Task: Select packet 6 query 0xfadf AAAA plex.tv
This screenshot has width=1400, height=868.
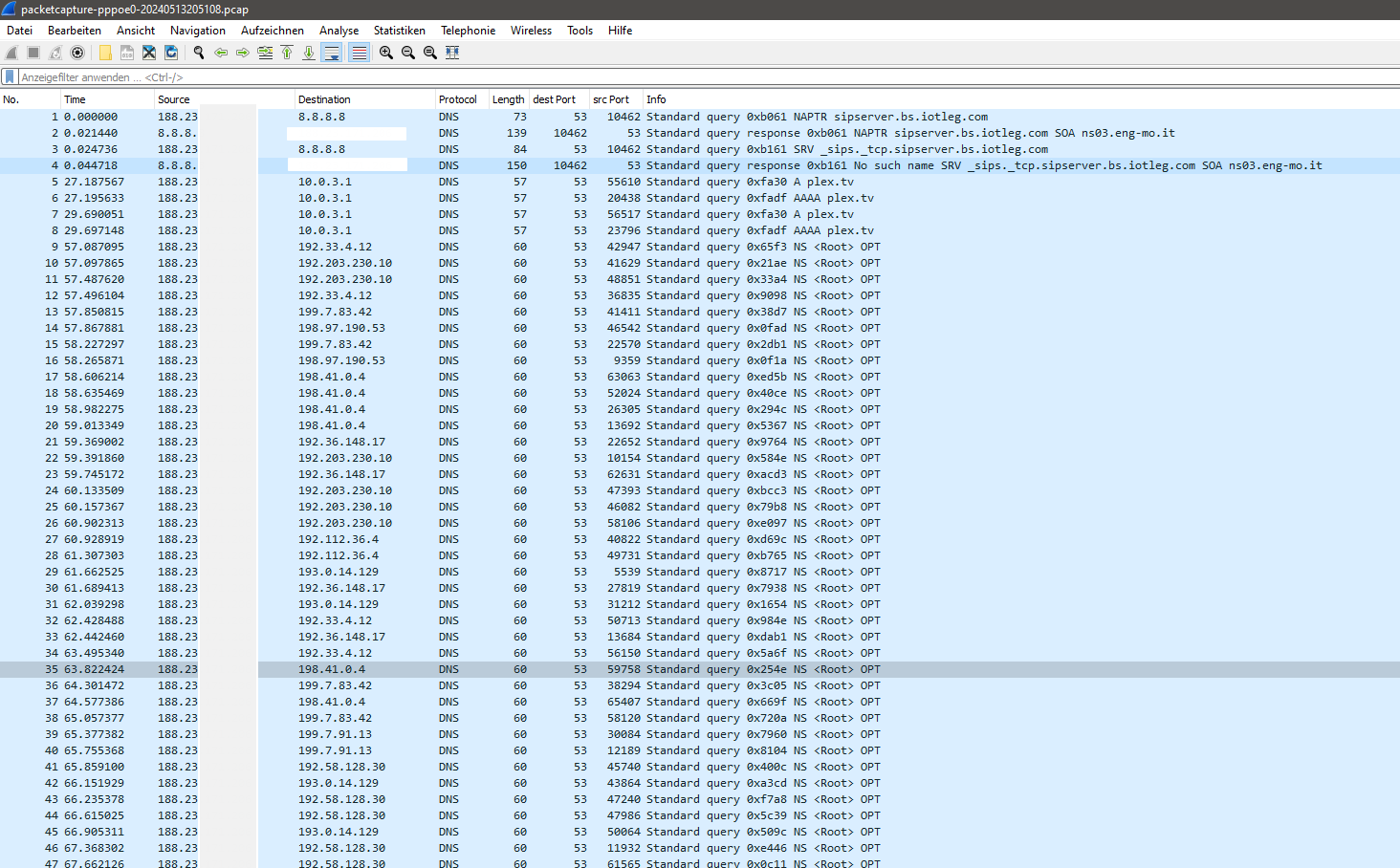Action: coord(700,198)
